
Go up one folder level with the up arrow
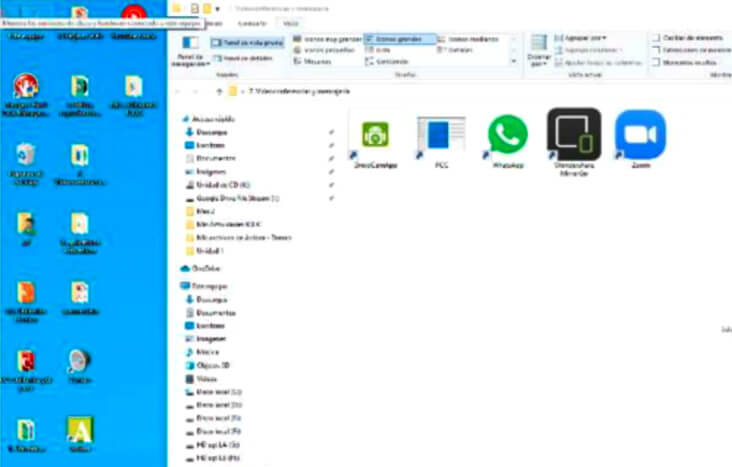point(219,92)
